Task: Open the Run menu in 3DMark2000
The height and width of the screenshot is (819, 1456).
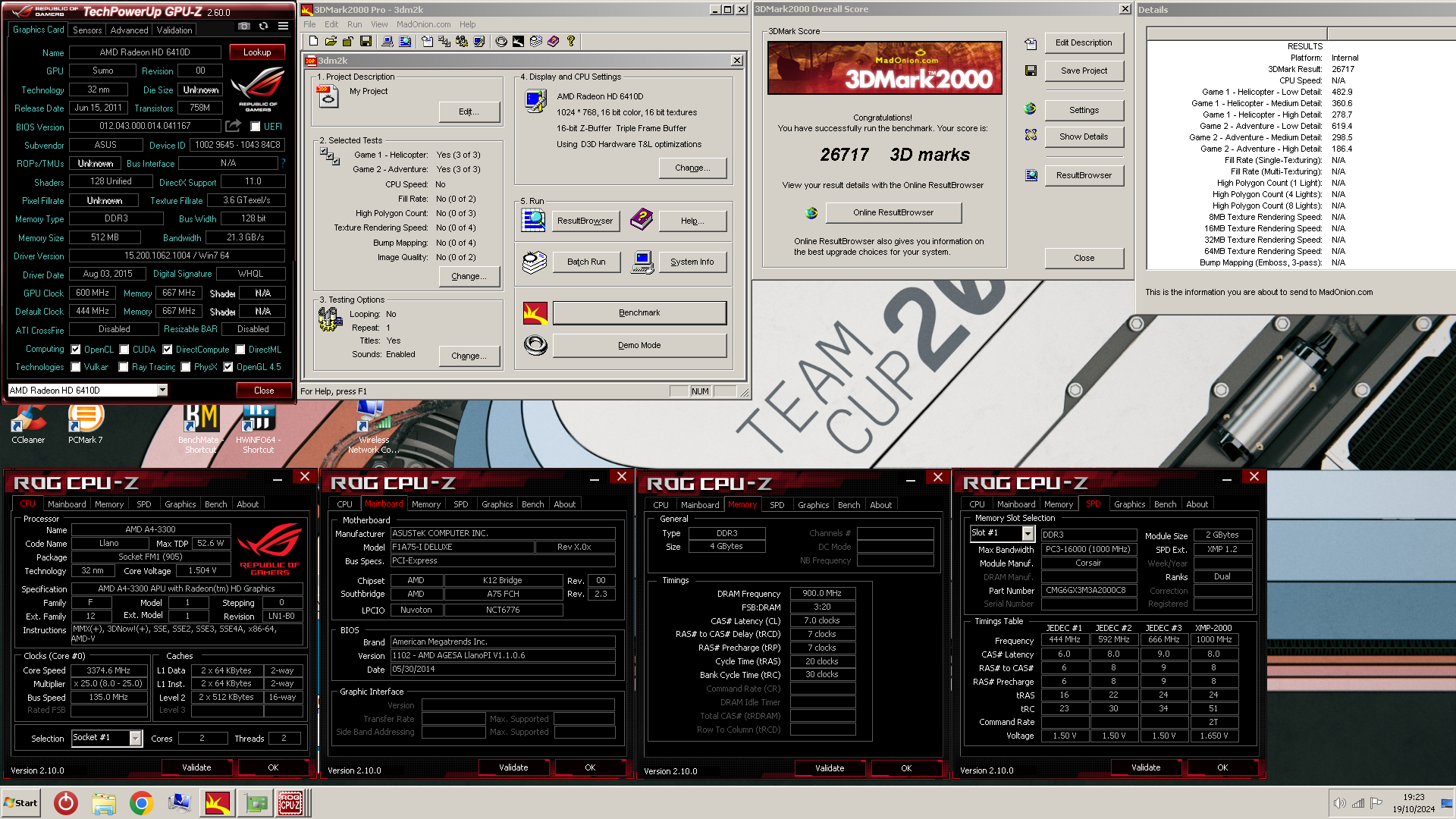Action: pyautogui.click(x=354, y=24)
